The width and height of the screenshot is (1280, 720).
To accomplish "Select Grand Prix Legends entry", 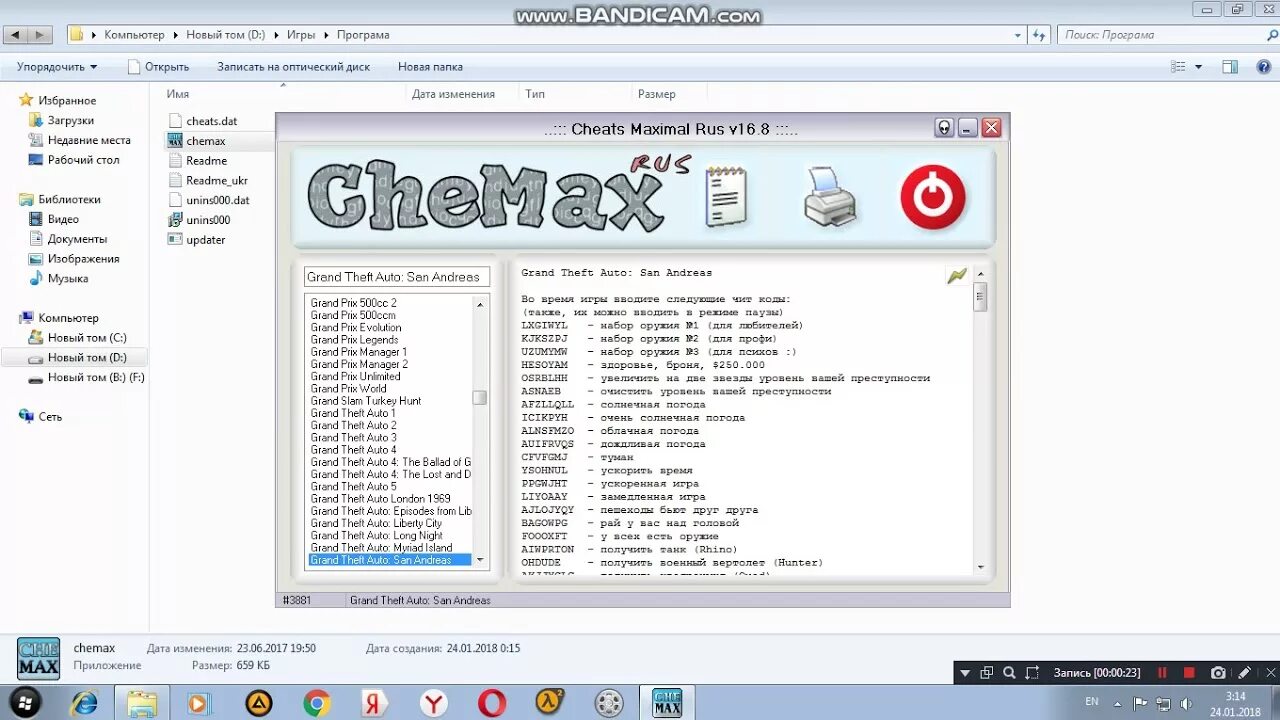I will pyautogui.click(x=354, y=340).
